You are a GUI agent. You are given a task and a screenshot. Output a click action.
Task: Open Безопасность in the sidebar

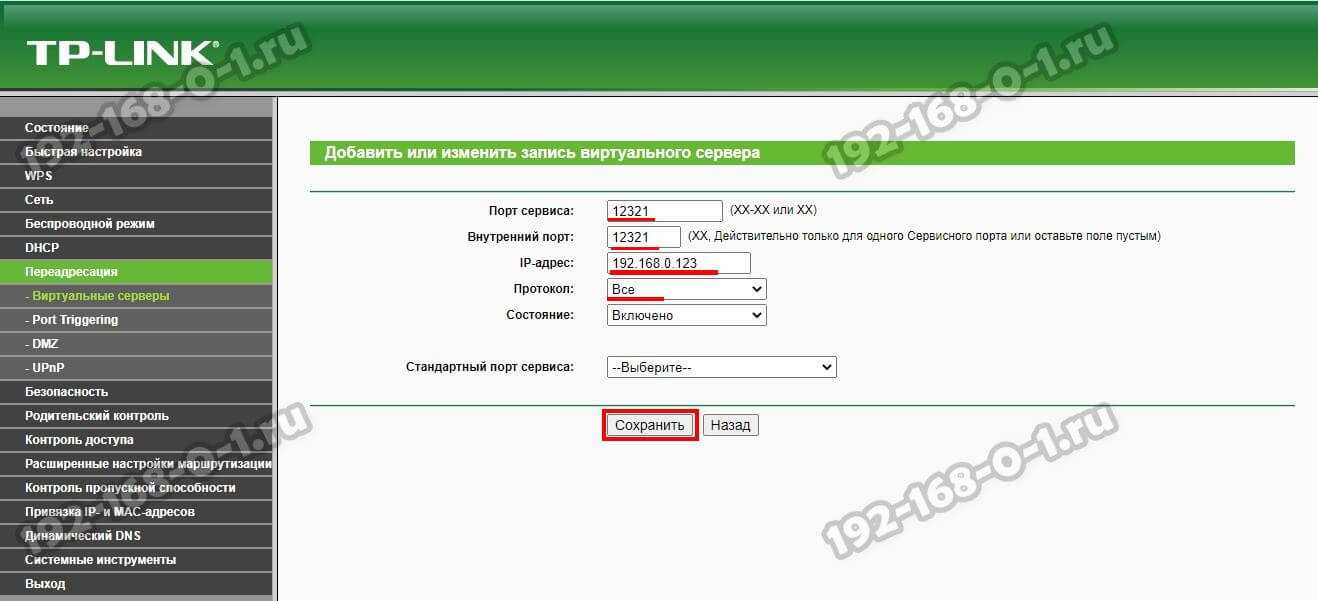click(x=66, y=392)
